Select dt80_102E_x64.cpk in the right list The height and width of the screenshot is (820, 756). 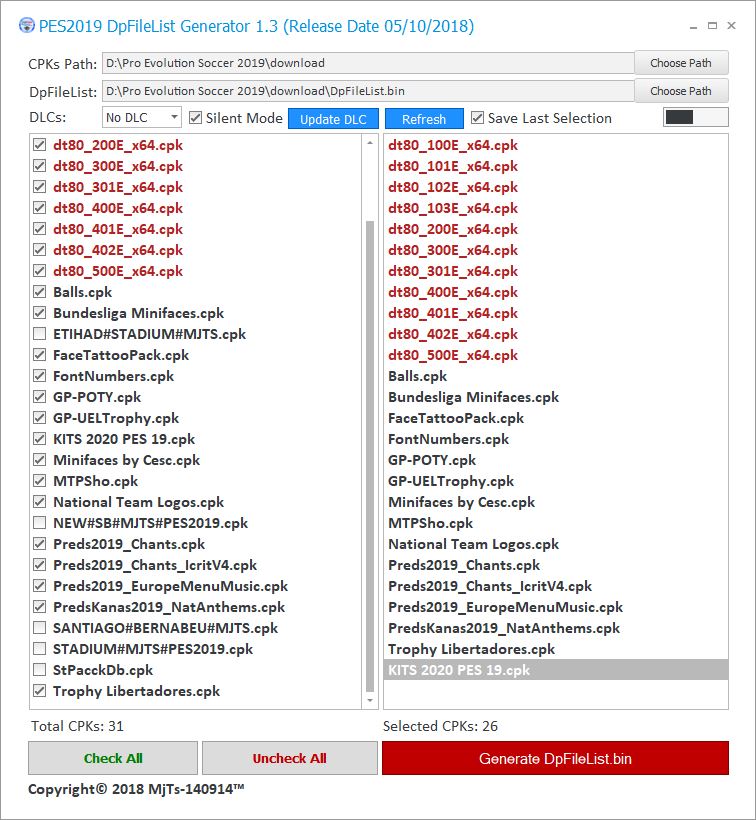tap(556, 187)
